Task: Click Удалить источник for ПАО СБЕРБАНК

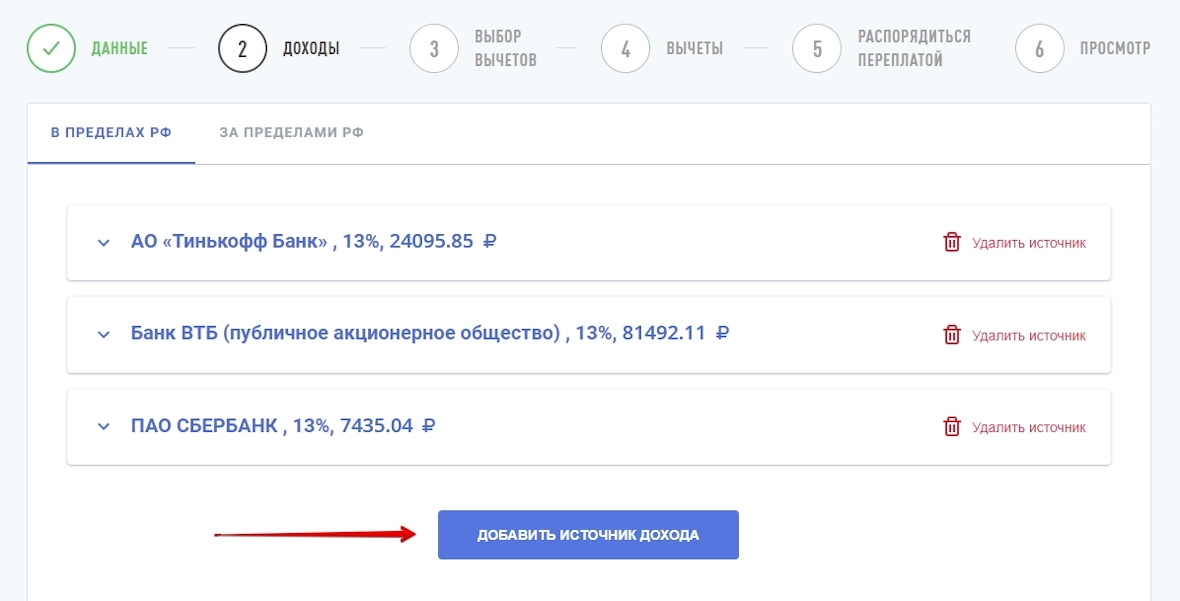Action: (1029, 427)
